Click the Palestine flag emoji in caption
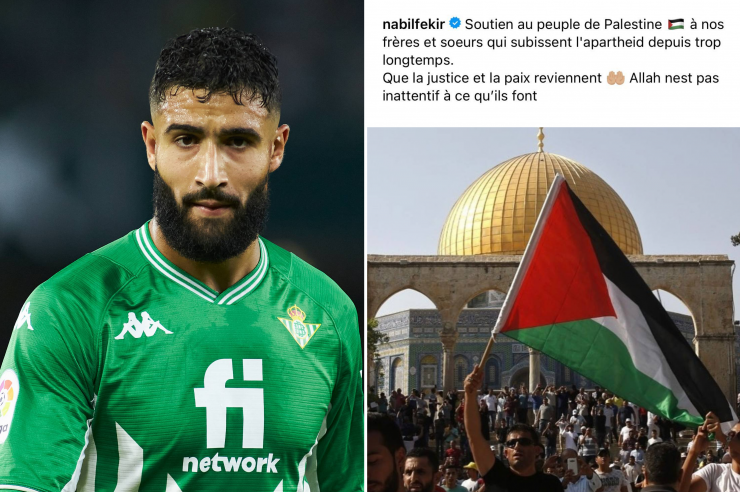 point(676,24)
